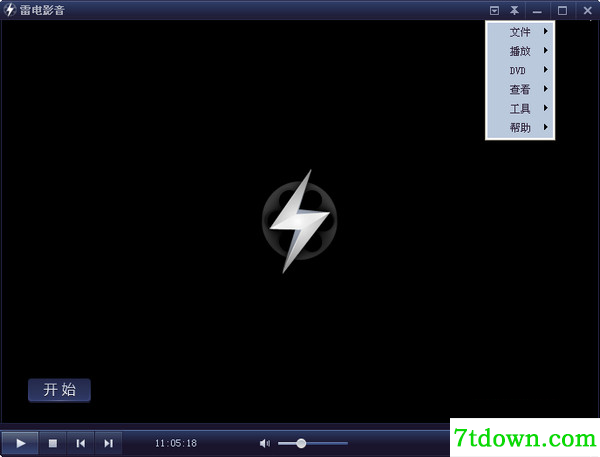
Task: Close the 雷电影音 window
Action: pos(587,11)
